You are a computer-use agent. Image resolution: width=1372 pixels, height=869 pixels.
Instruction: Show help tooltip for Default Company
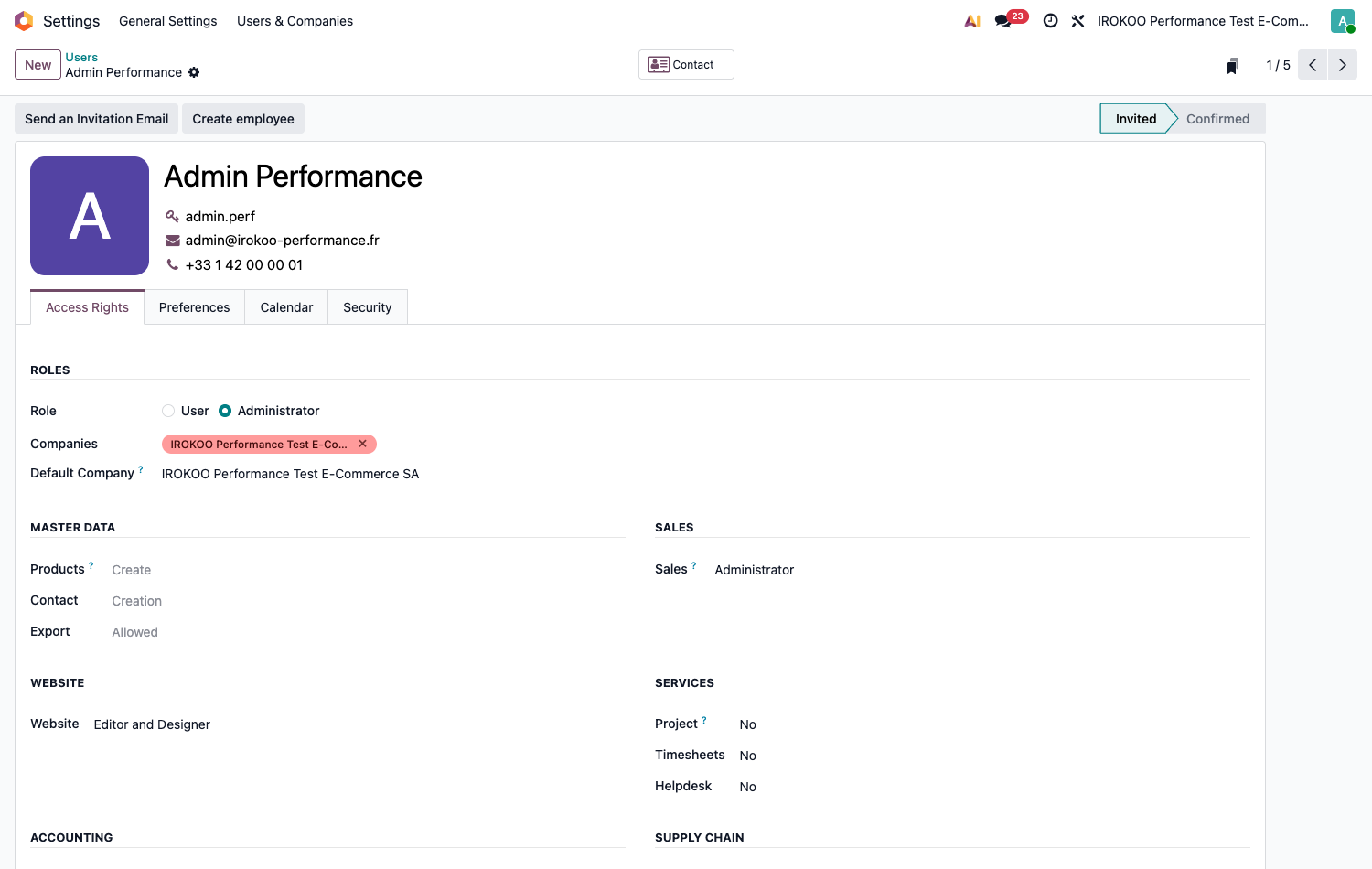141,469
